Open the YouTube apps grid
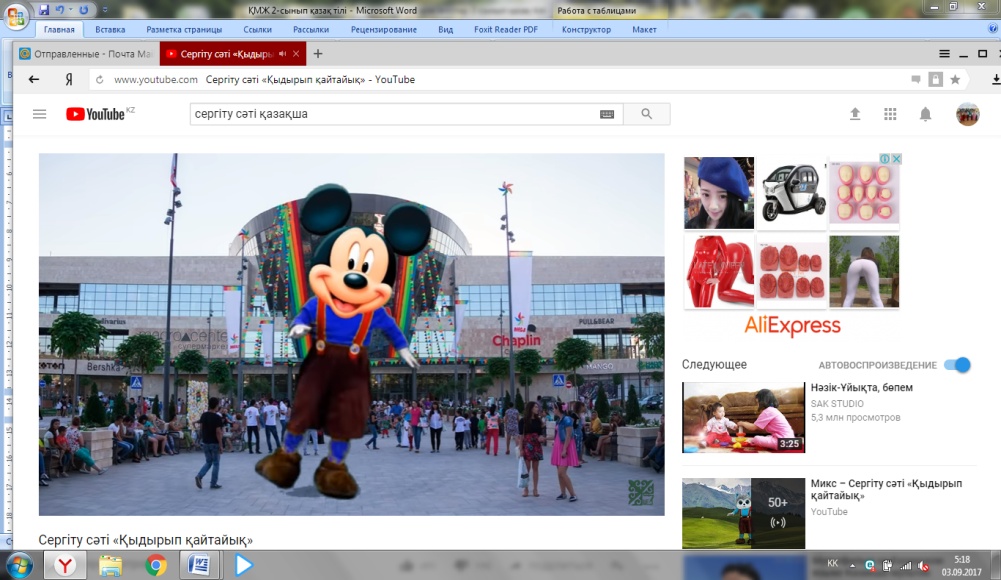Image resolution: width=1001 pixels, height=580 pixels. click(890, 114)
